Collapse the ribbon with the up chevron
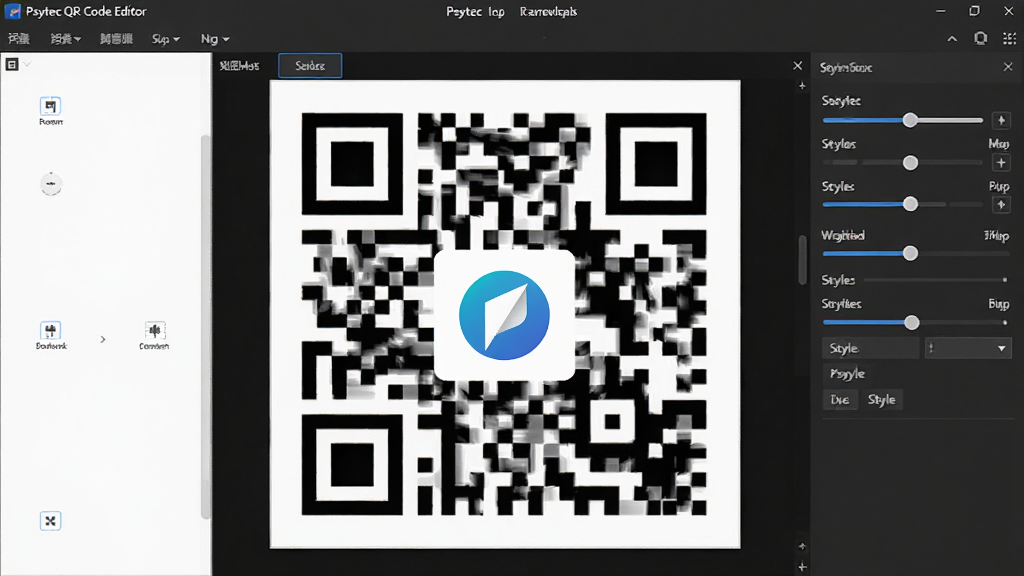Image resolution: width=1024 pixels, height=576 pixels. pyautogui.click(x=952, y=39)
